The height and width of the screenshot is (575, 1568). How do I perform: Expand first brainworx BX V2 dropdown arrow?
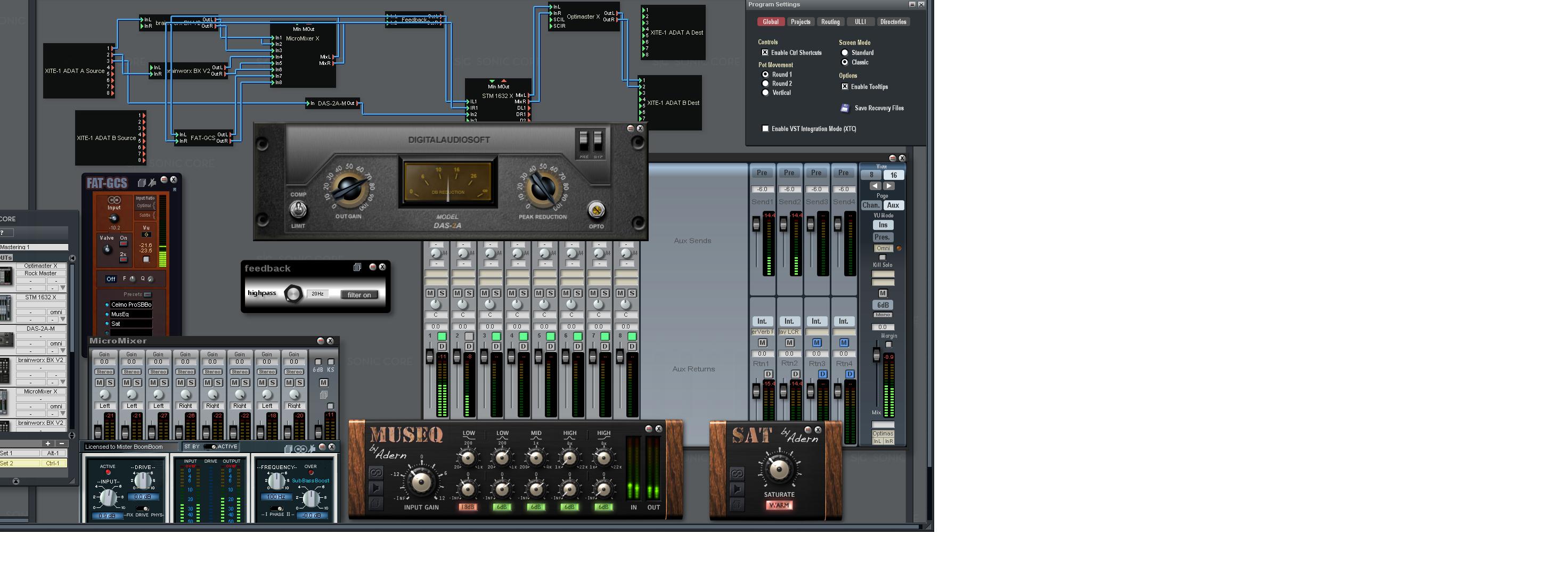(63, 382)
